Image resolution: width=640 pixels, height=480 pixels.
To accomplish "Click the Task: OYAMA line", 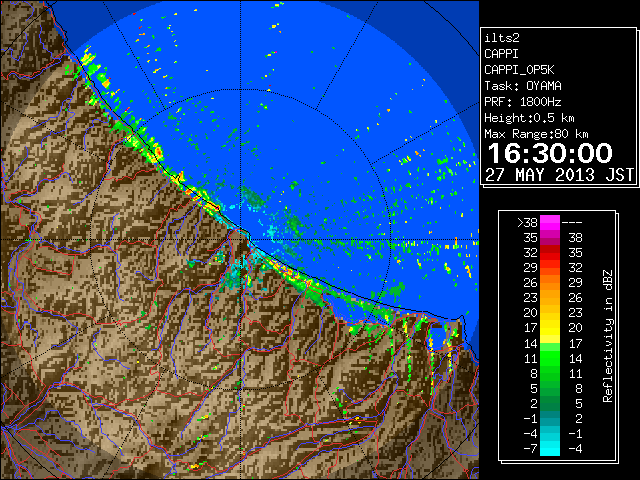I will 523,86.
